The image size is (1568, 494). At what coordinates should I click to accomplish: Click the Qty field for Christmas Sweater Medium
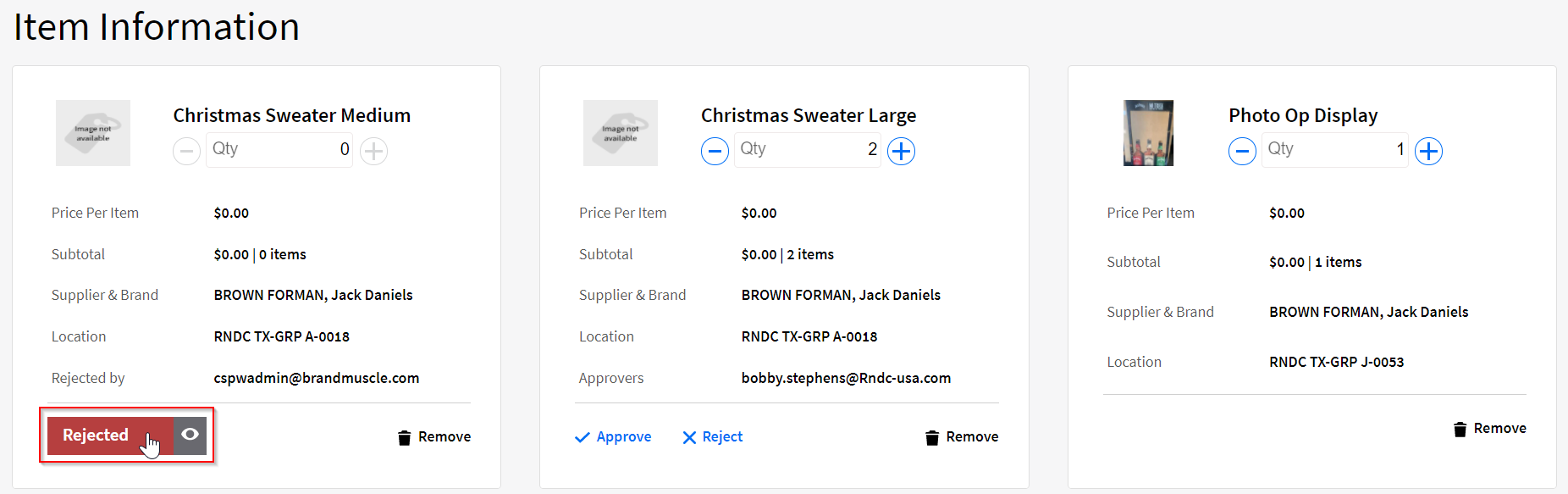point(279,150)
